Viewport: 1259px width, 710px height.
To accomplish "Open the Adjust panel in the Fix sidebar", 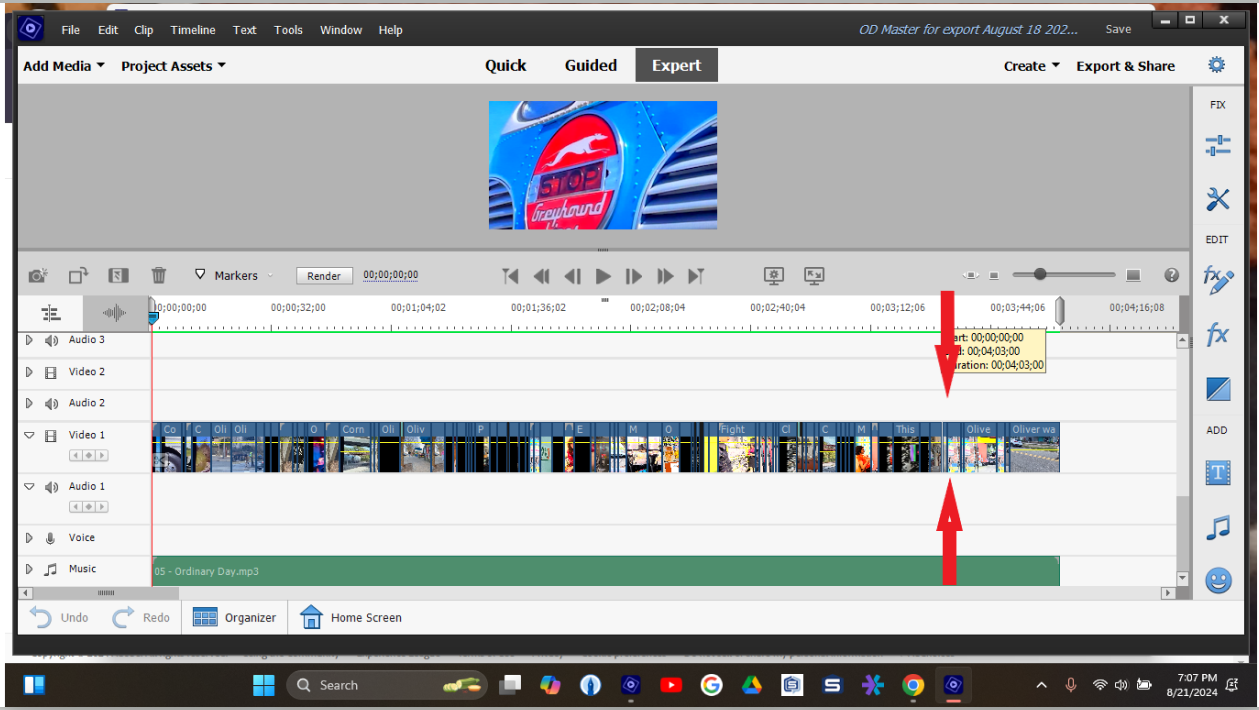I will pos(1217,145).
